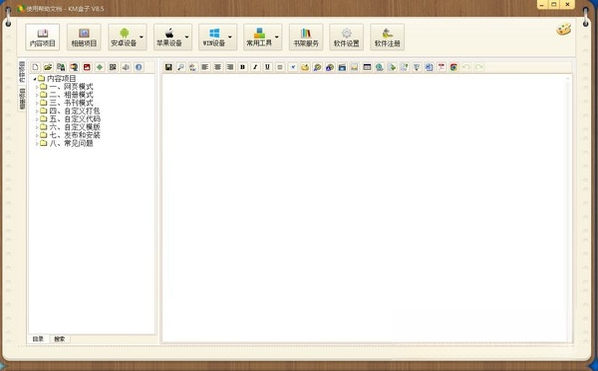Image resolution: width=598 pixels, height=371 pixels.
Task: Expand the 二、相册模式 tree folder
Action: [x=37, y=95]
